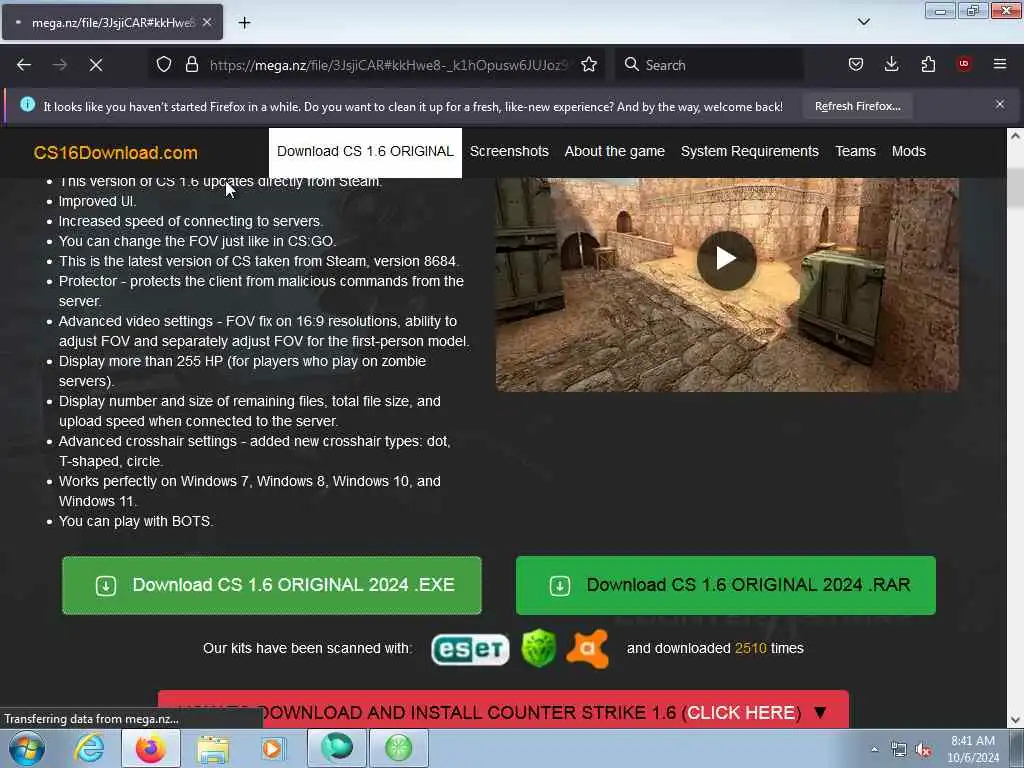This screenshot has width=1024, height=768.
Task: Select Download CS 1.6 ORIGINAL menu item
Action: pyautogui.click(x=365, y=152)
